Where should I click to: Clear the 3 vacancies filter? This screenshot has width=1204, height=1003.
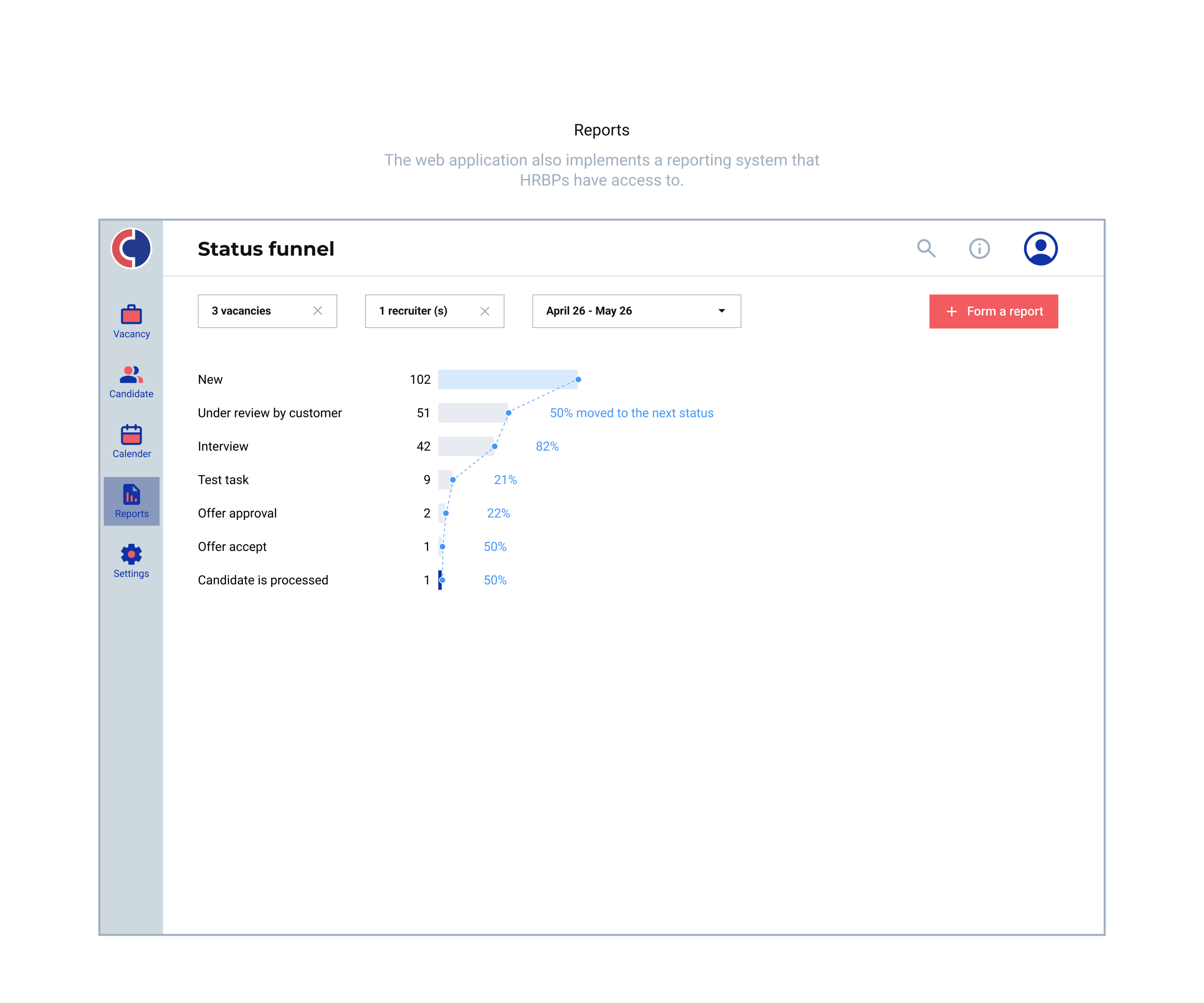tap(318, 311)
